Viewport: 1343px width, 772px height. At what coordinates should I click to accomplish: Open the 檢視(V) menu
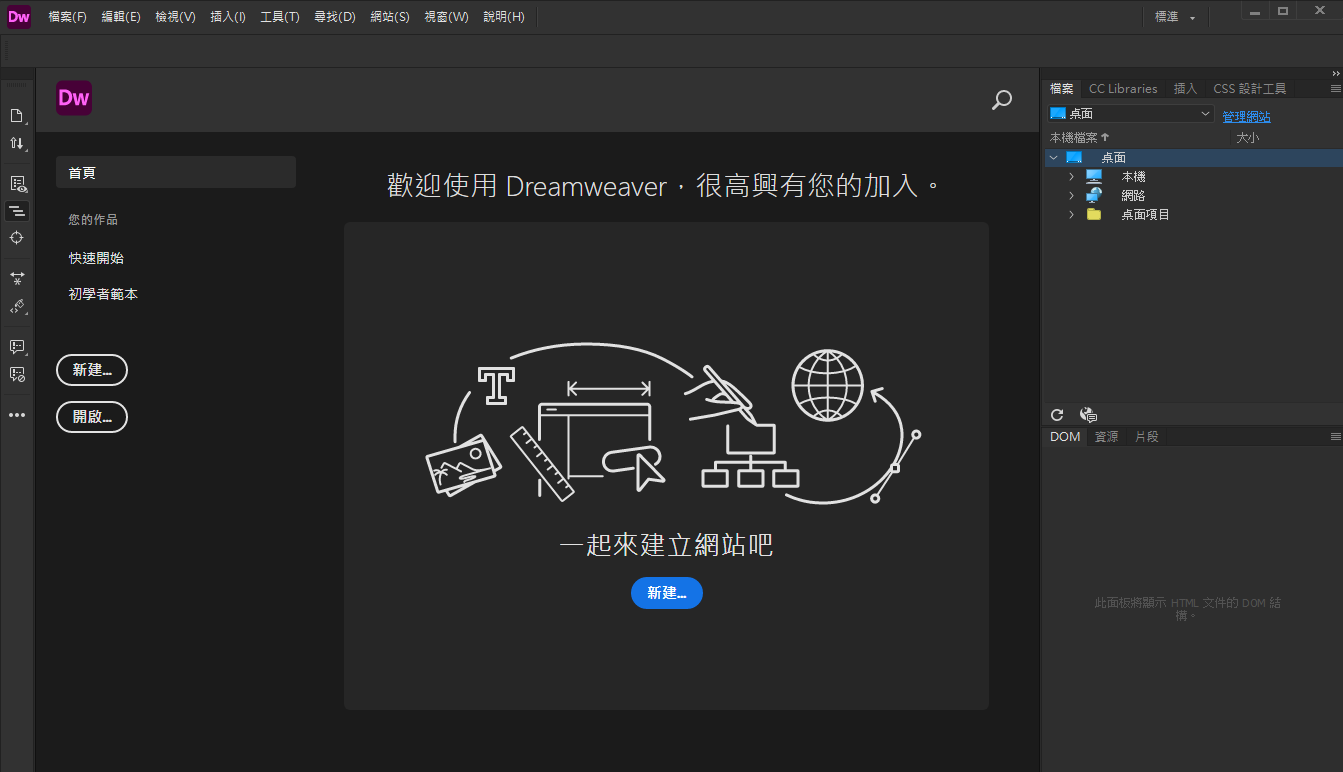[175, 17]
